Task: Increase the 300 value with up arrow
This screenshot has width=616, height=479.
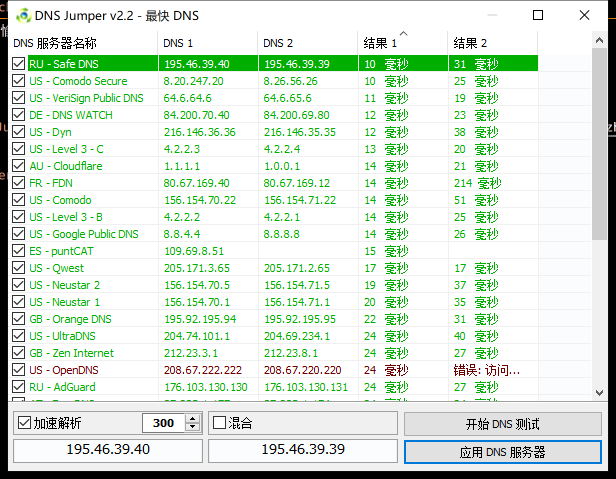Action: click(x=192, y=419)
